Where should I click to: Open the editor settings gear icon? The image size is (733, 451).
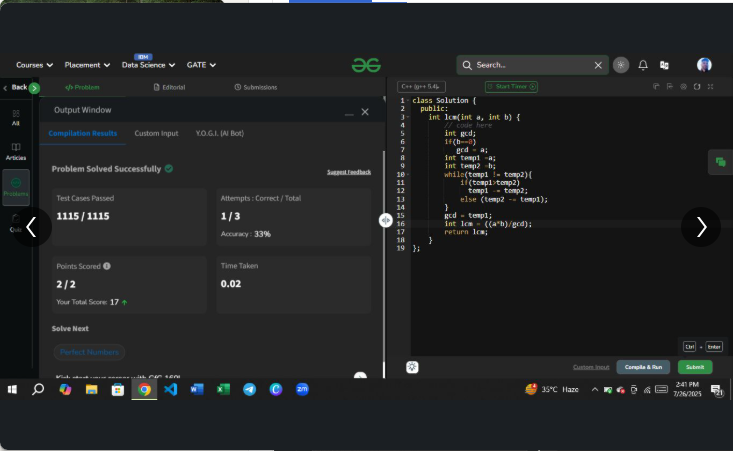pos(683,86)
